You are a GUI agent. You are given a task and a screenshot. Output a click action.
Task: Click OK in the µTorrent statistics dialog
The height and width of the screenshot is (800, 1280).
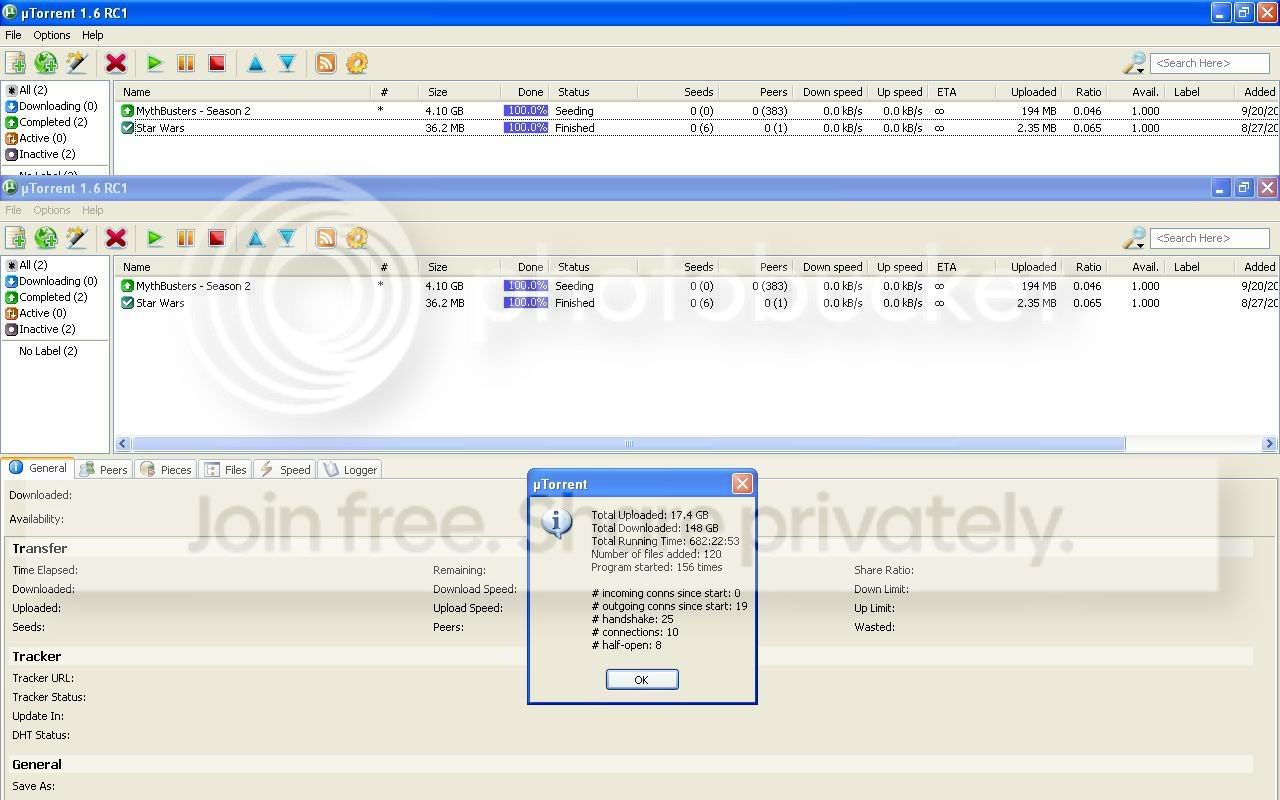coord(642,679)
